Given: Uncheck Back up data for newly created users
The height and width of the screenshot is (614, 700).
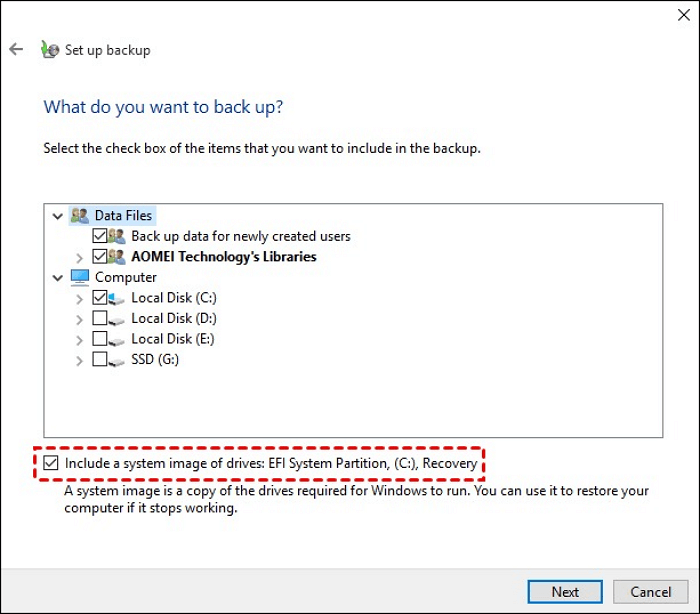Looking at the screenshot, I should 100,236.
